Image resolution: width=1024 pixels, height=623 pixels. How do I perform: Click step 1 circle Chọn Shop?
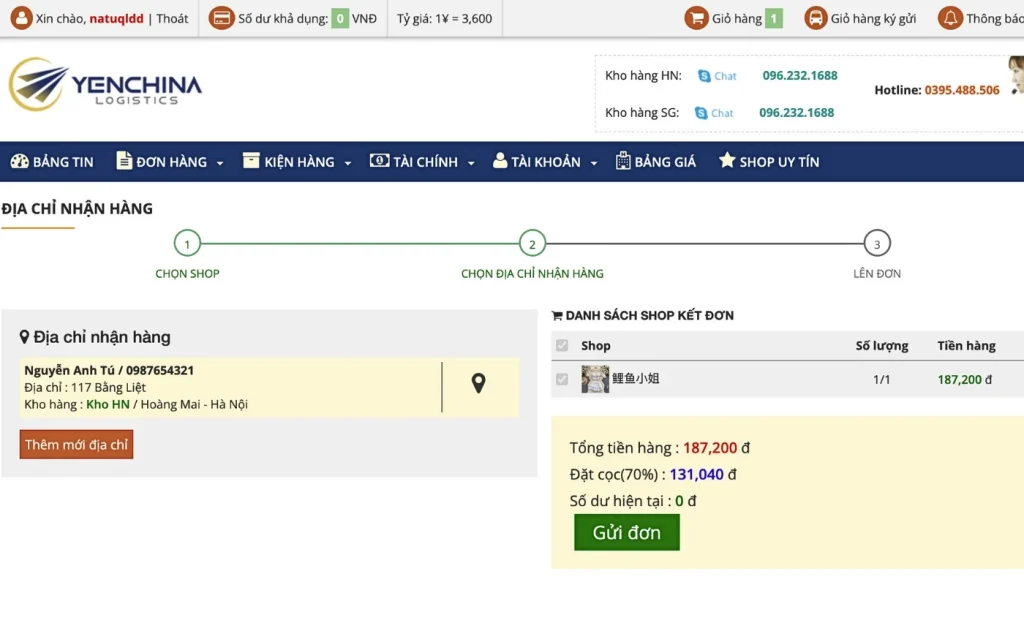pyautogui.click(x=187, y=243)
